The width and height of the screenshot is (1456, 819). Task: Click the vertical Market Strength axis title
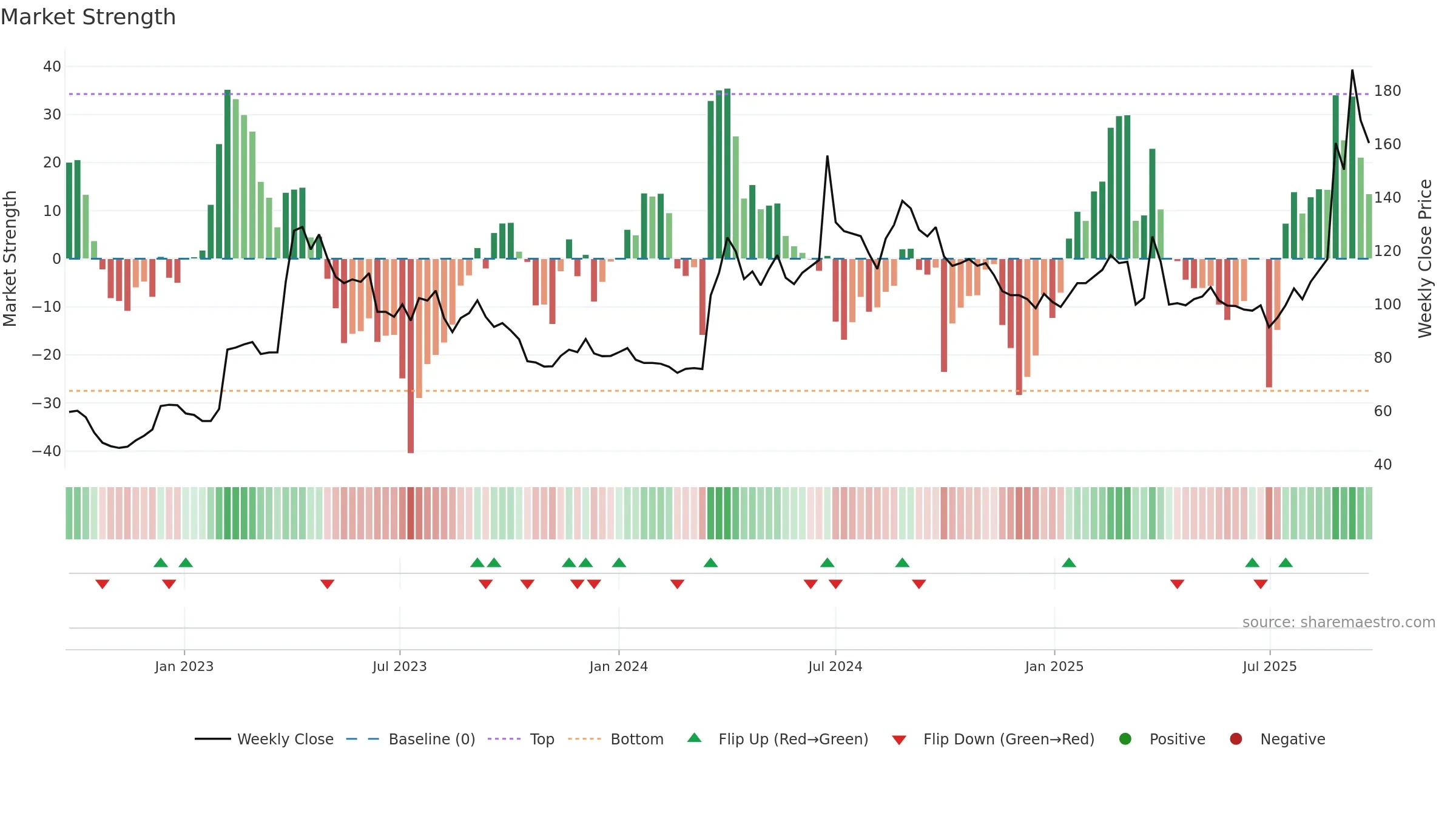pyautogui.click(x=10, y=258)
